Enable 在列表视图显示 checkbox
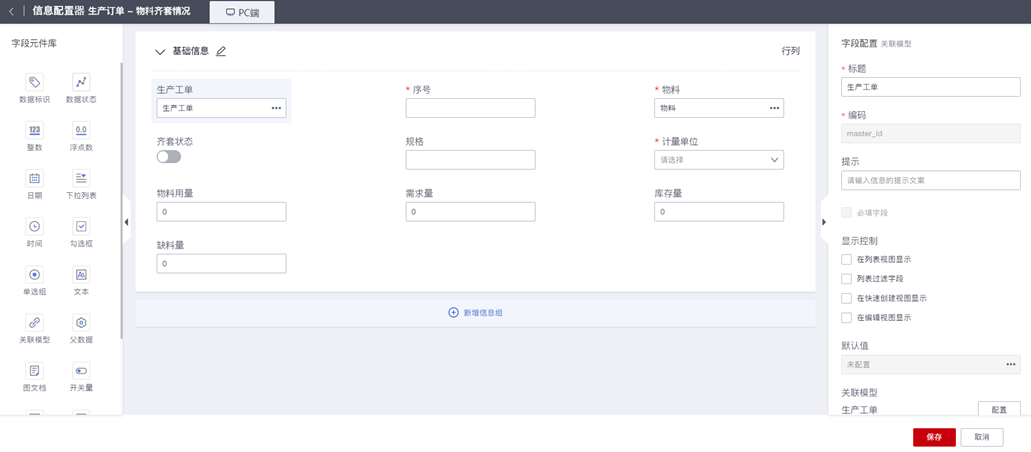The height and width of the screenshot is (452, 1031). click(x=847, y=259)
